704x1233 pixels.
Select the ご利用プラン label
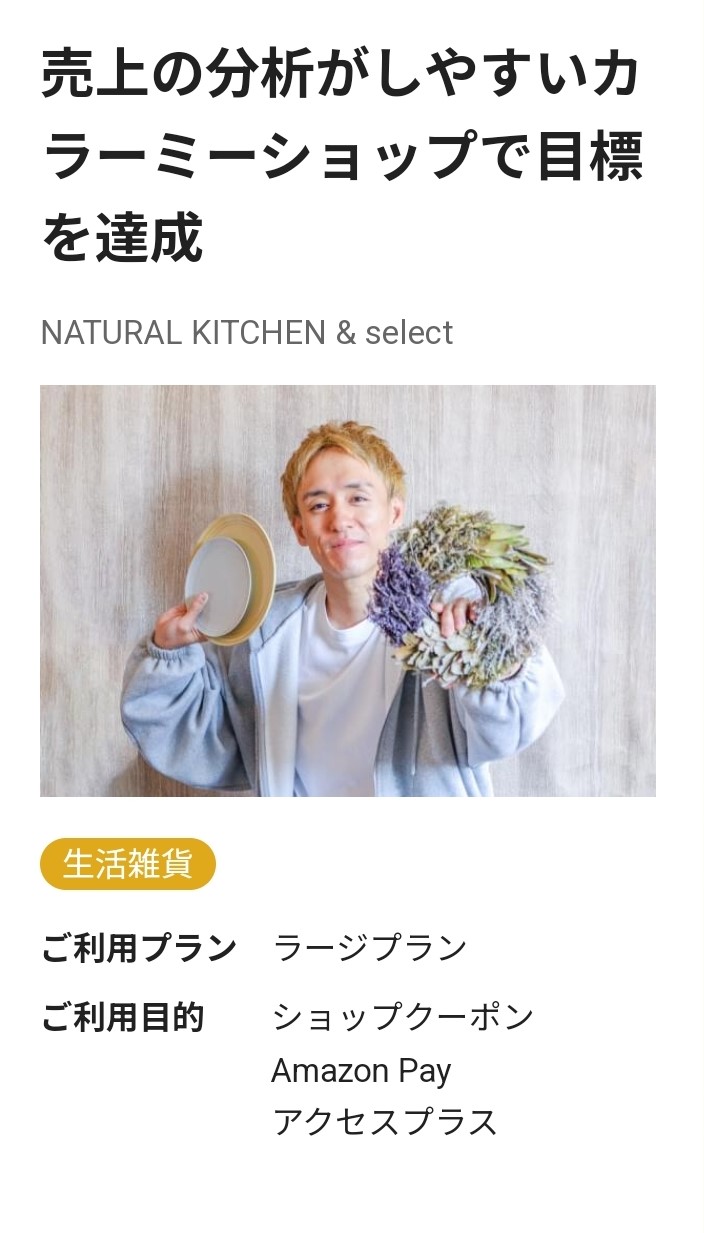pos(139,947)
